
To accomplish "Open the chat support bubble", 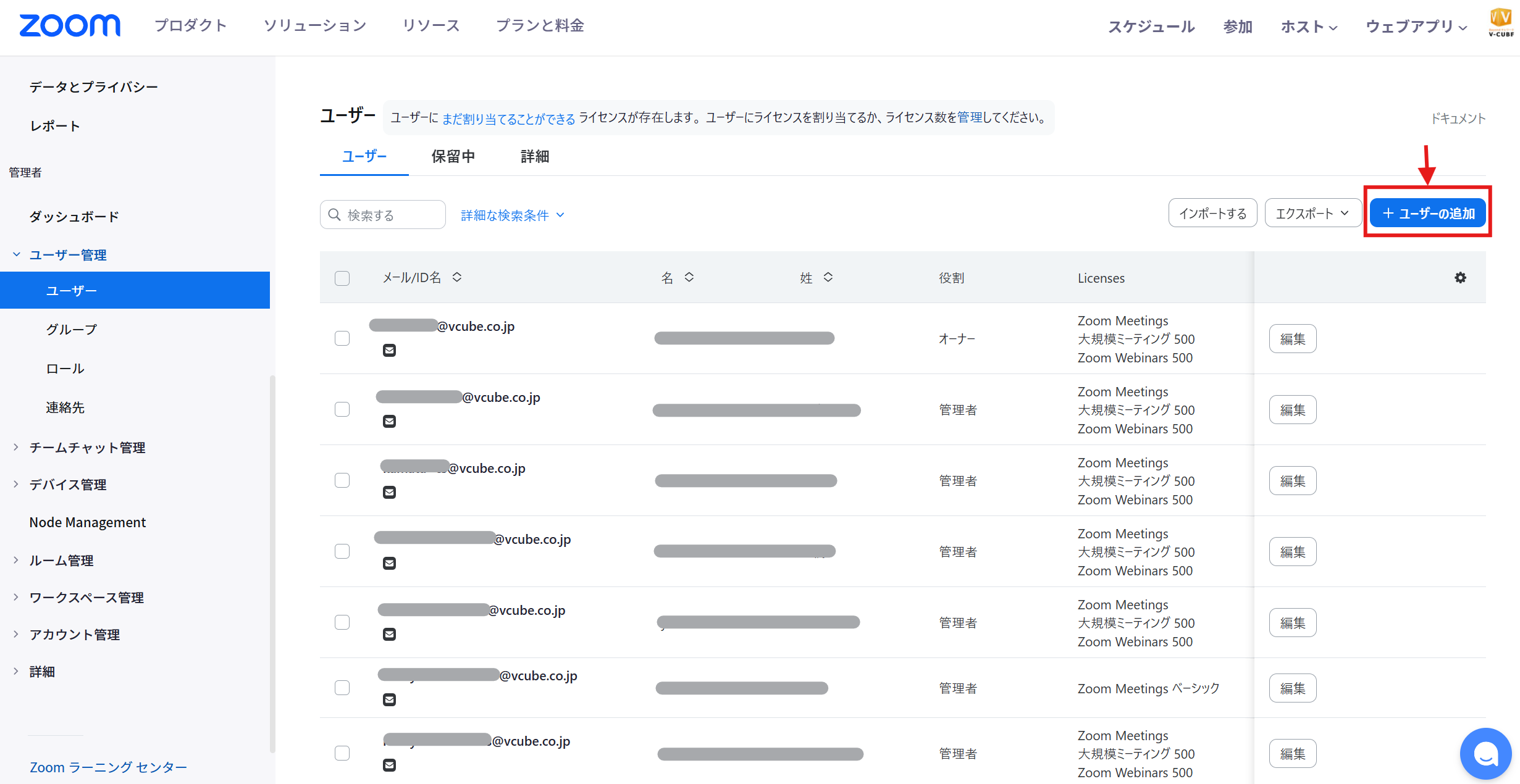I will pos(1485,753).
